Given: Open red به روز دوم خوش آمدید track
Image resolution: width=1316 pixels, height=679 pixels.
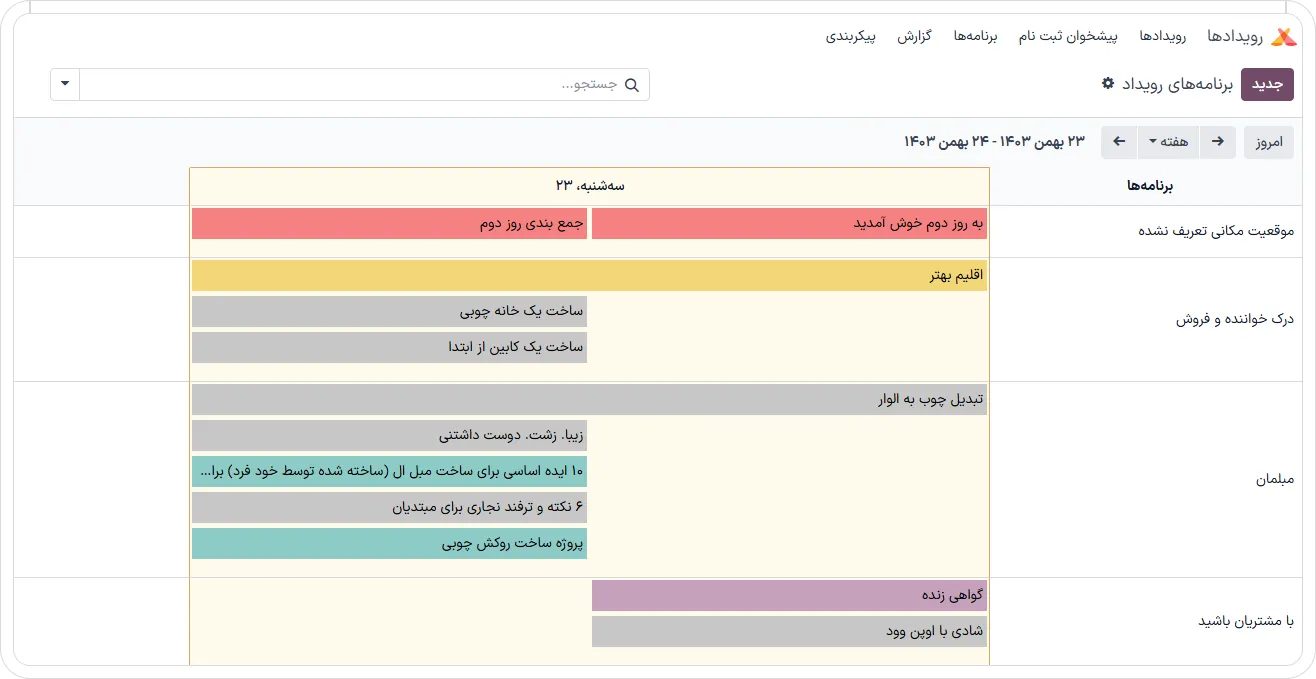Looking at the screenshot, I should [789, 223].
